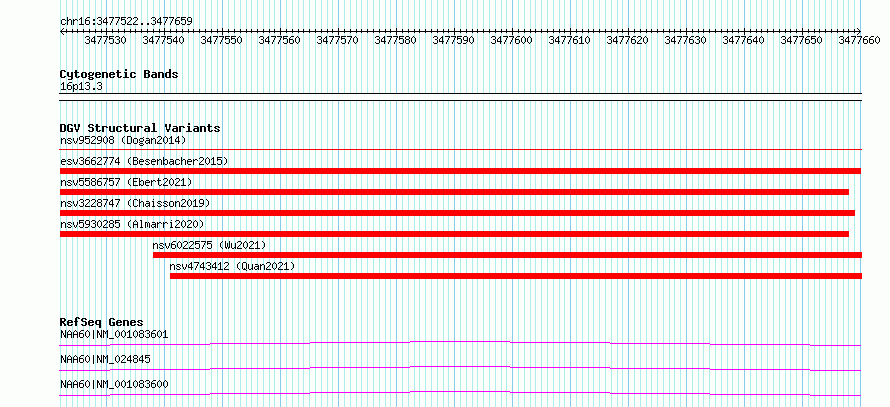Viewport: 890px width, 407px height.
Task: Click ruler position 3477650
Action: 801,40
